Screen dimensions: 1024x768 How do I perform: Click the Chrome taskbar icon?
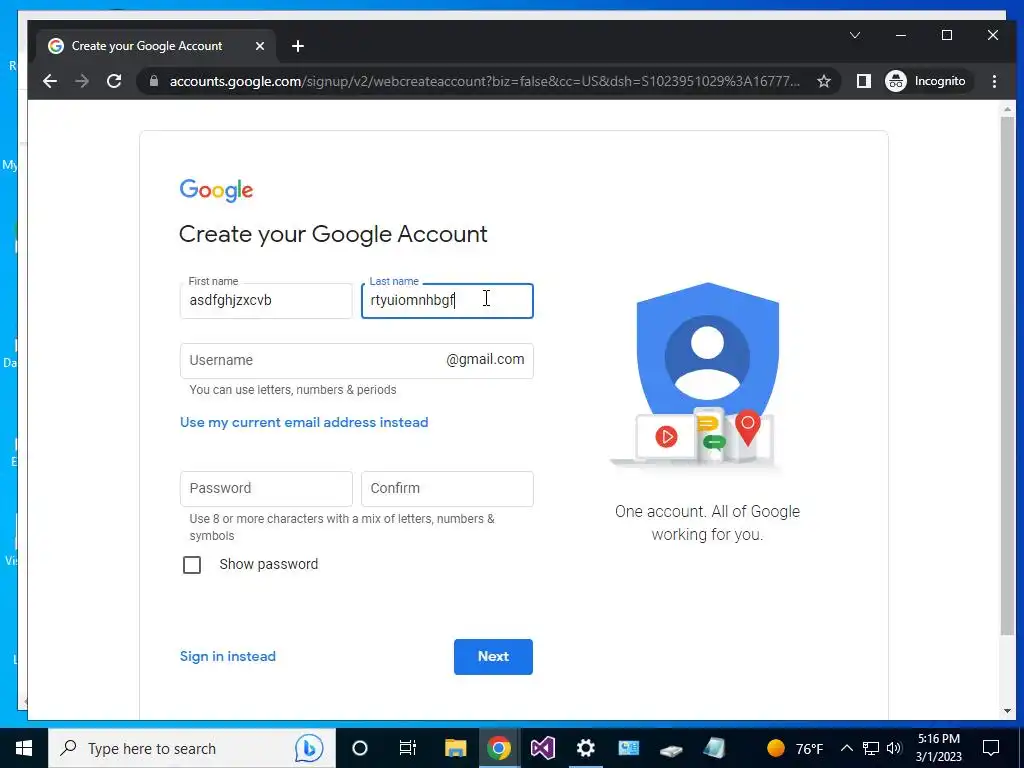click(x=499, y=748)
